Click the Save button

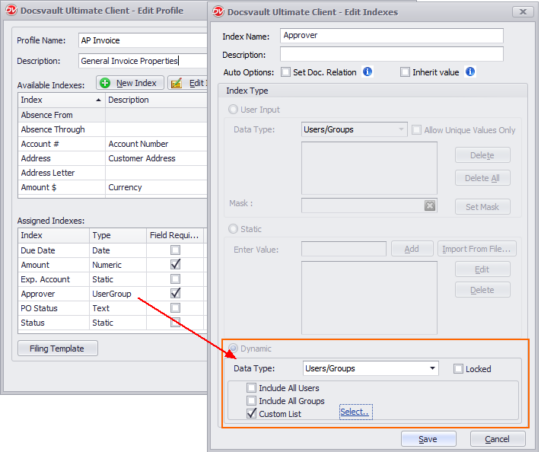pos(429,439)
